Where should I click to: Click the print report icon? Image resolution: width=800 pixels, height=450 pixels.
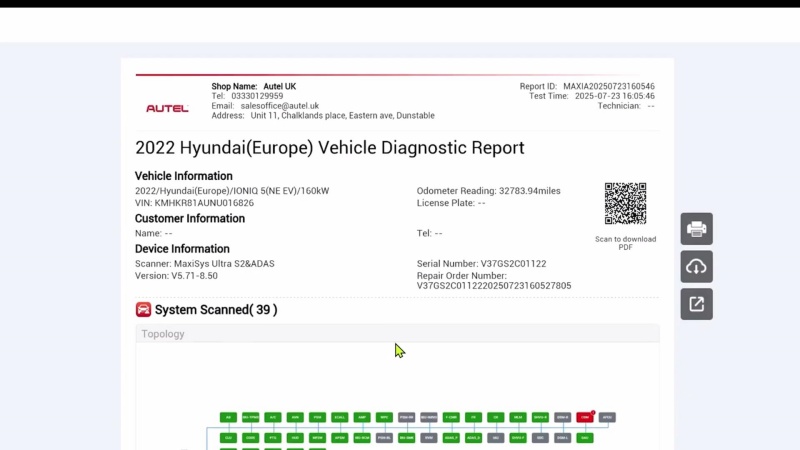click(697, 229)
